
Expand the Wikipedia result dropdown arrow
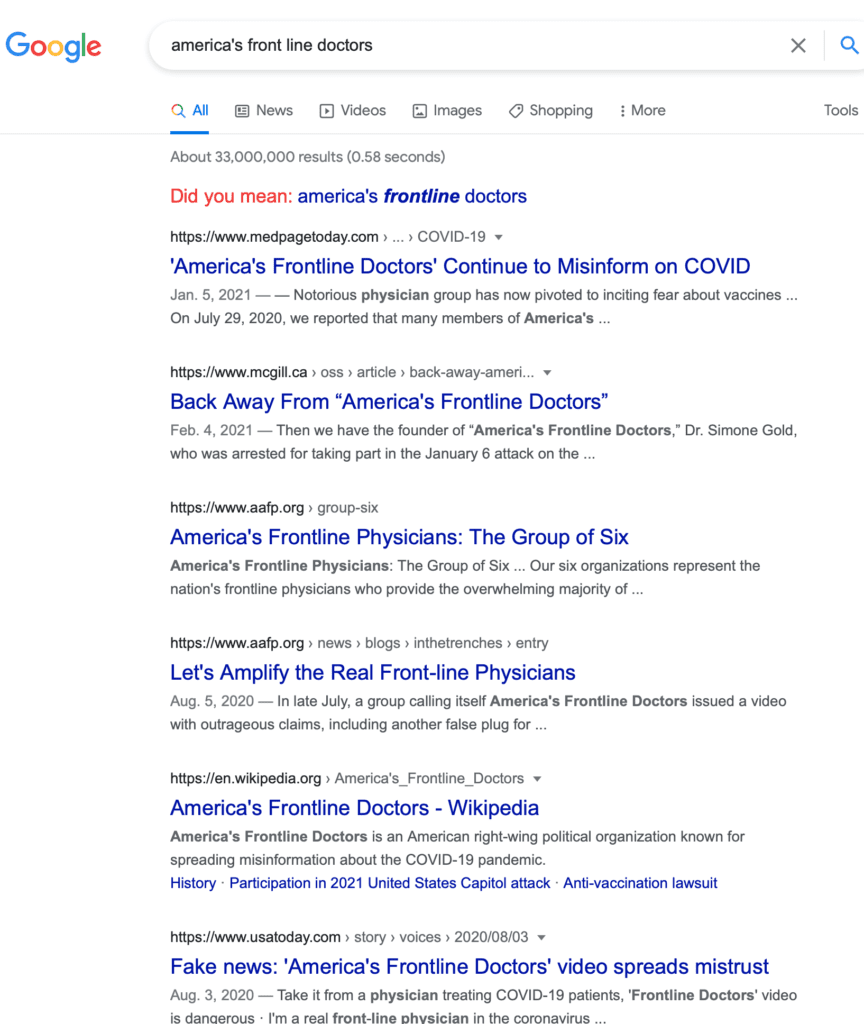pyautogui.click(x=537, y=778)
